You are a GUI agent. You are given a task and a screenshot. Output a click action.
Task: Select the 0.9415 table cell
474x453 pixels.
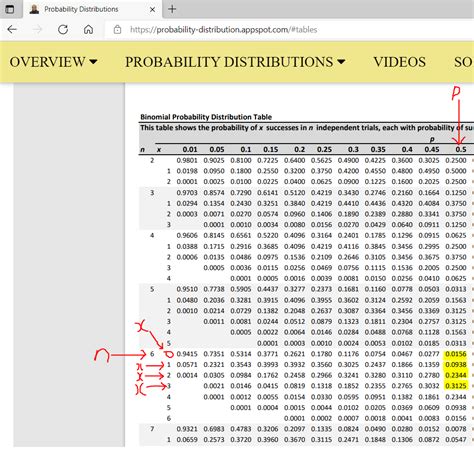tap(187, 354)
